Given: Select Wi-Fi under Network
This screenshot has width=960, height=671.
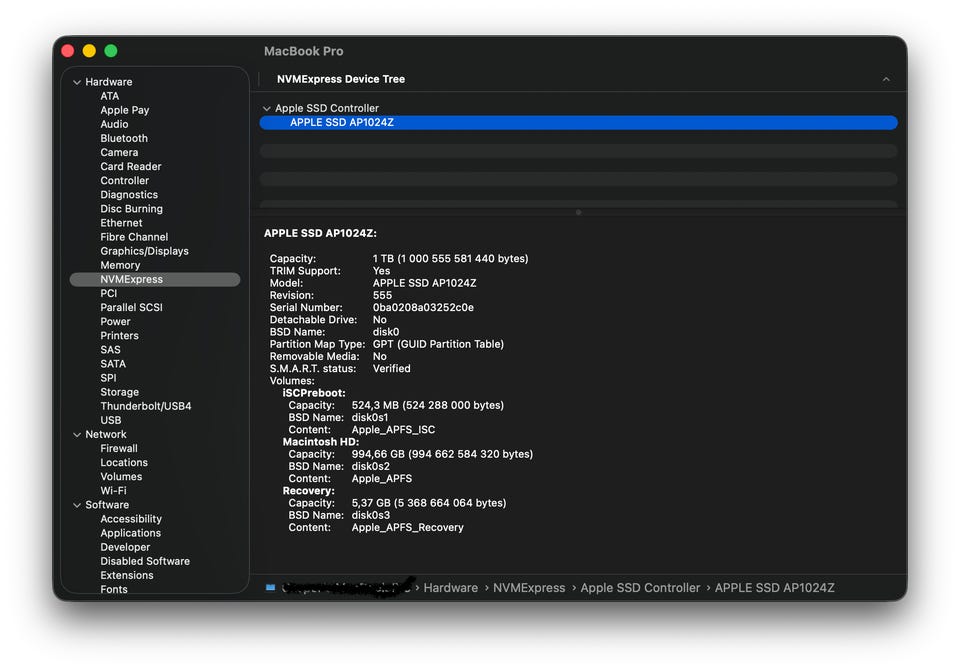Looking at the screenshot, I should pyautogui.click(x=113, y=491).
